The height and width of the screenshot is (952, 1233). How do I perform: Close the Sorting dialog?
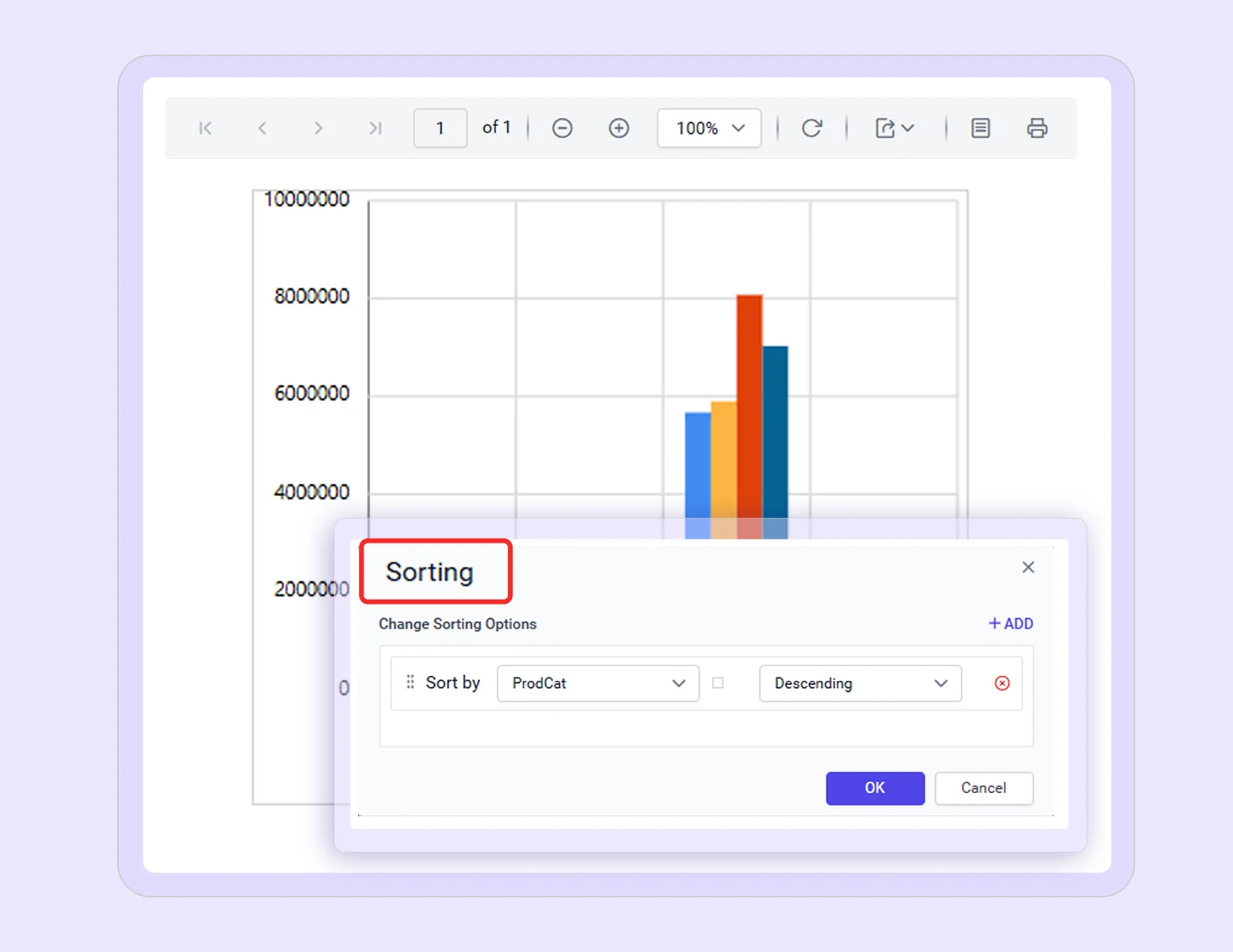1027,567
